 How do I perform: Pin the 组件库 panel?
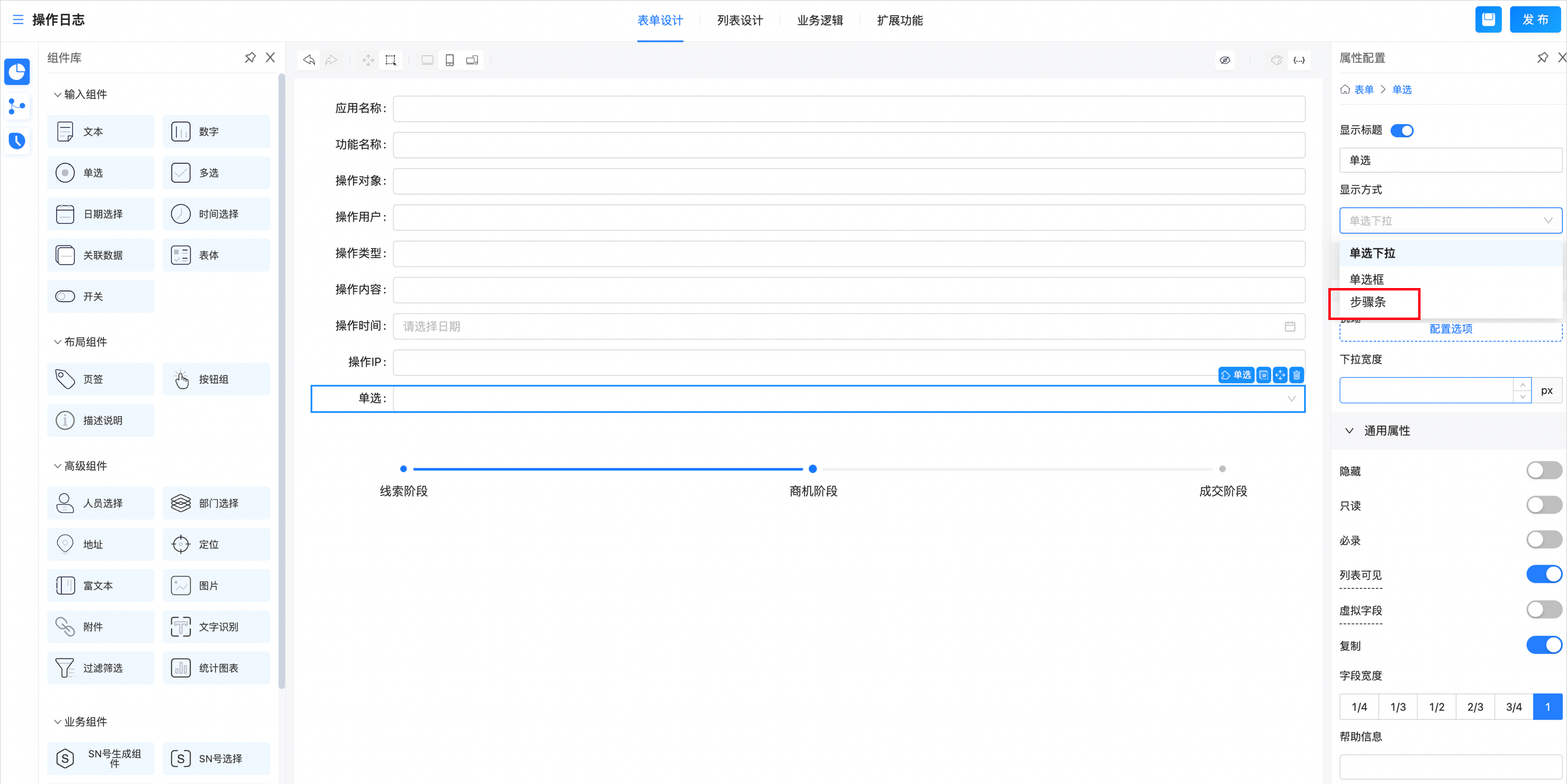coord(250,57)
